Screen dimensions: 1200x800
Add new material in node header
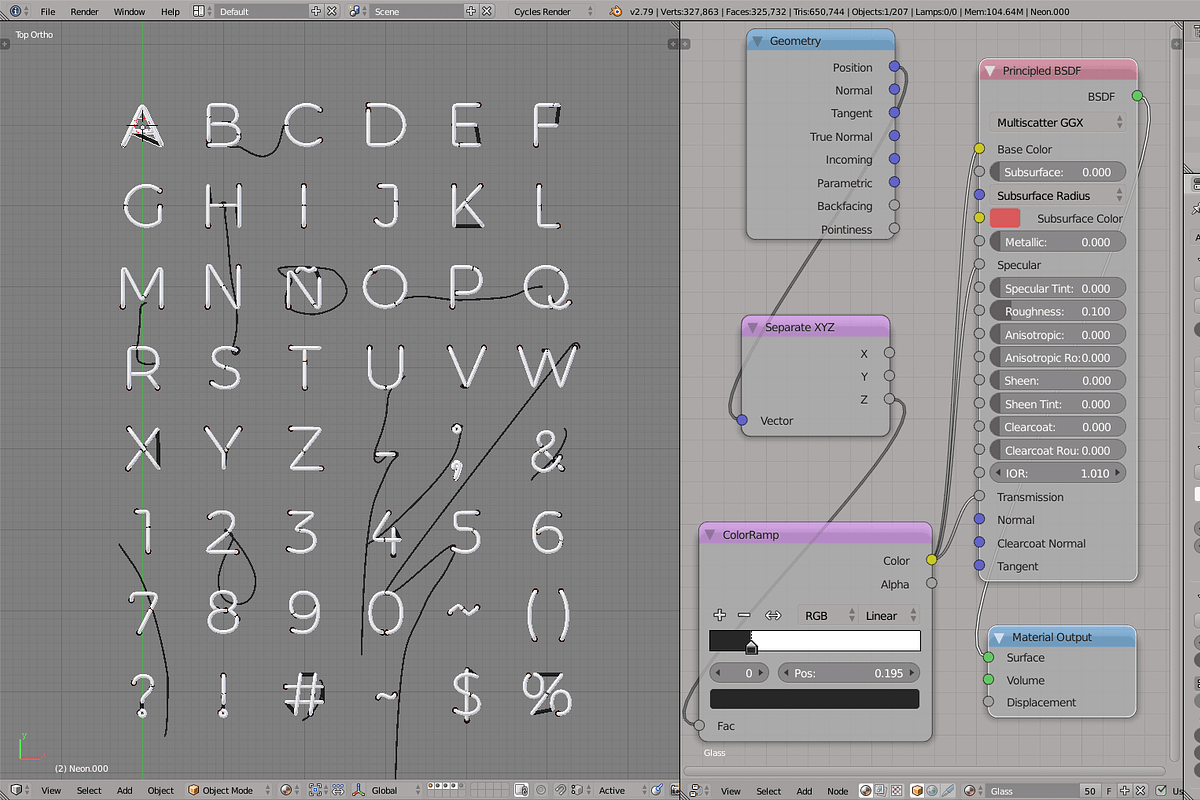click(1125, 790)
